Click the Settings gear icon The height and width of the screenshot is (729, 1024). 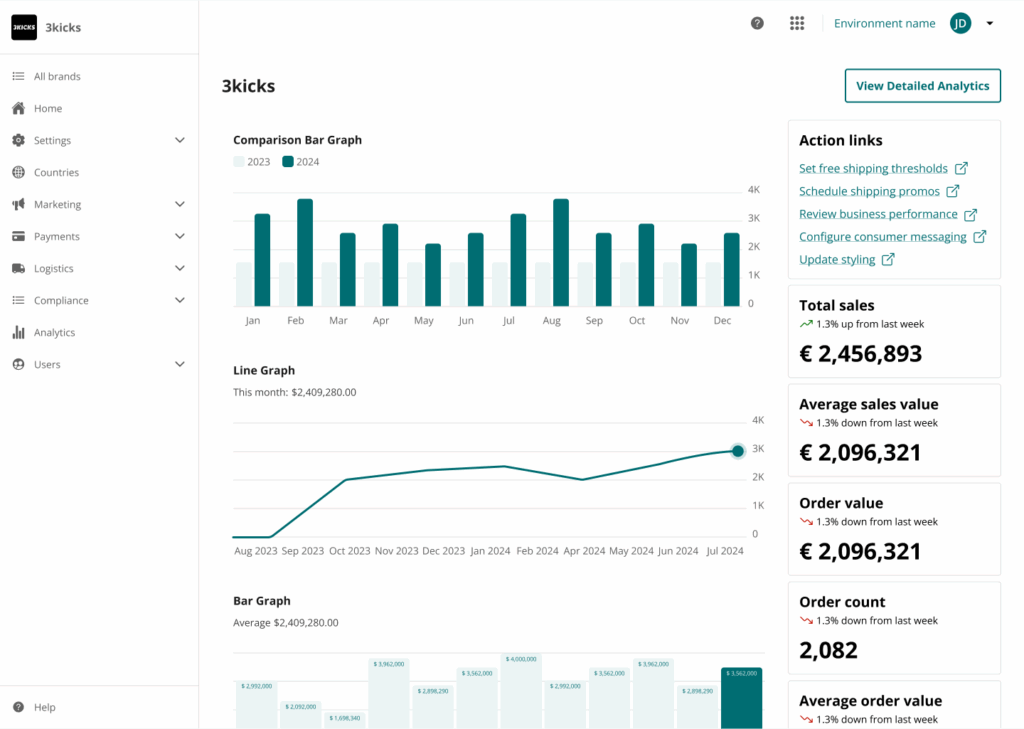tap(18, 140)
